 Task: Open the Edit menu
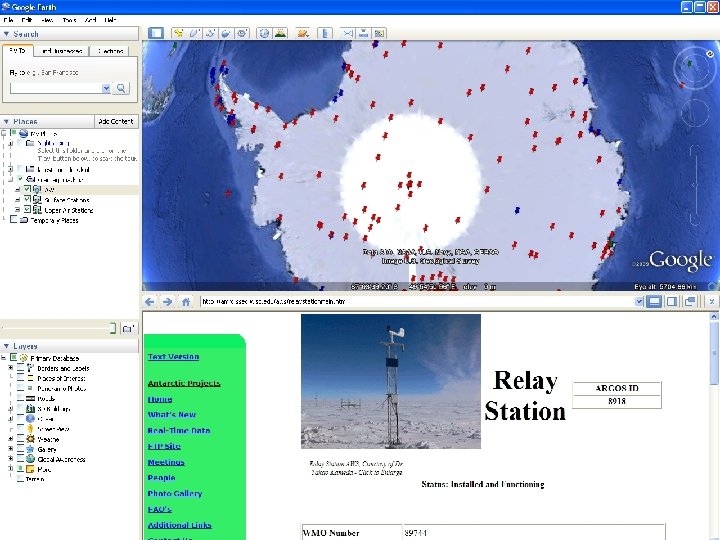(x=27, y=20)
